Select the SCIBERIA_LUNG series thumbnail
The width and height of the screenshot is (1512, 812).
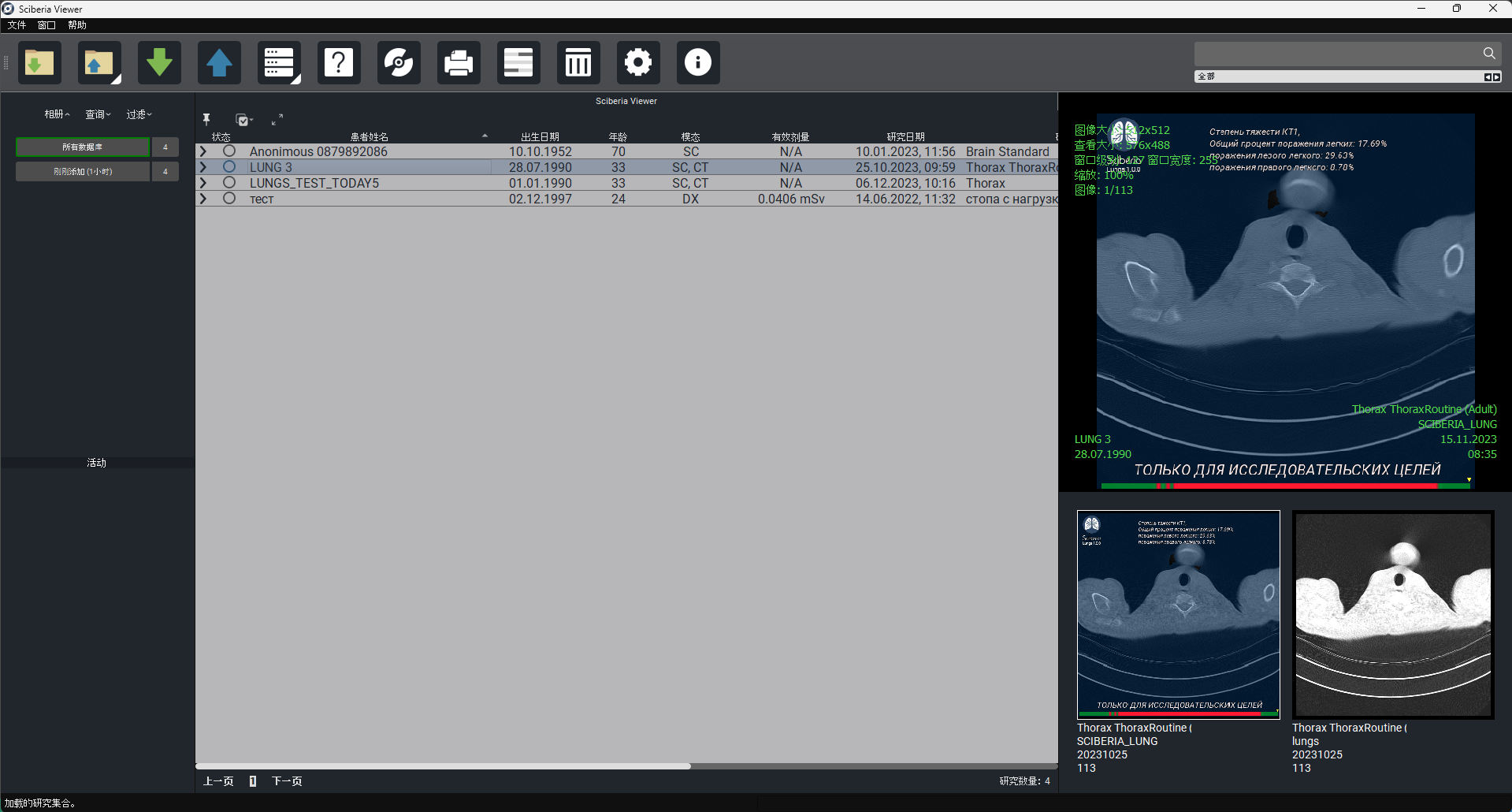click(1179, 615)
